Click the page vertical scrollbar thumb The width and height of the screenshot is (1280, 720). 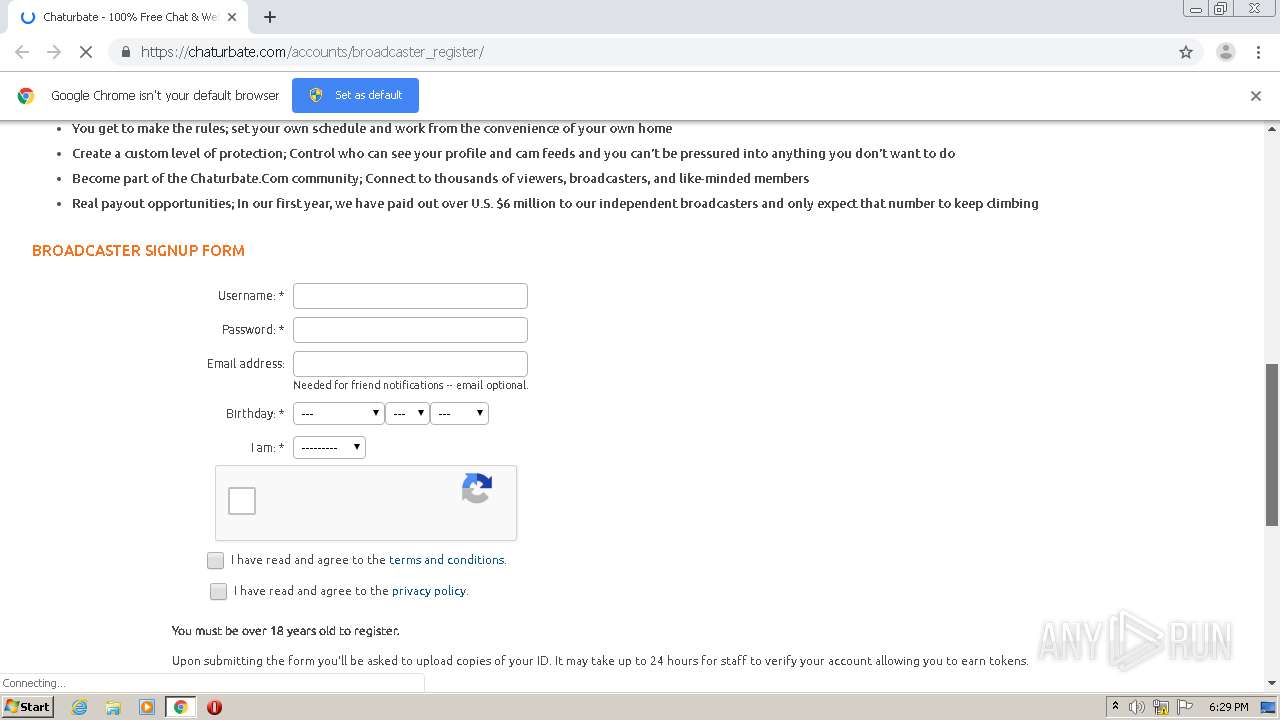[1272, 444]
